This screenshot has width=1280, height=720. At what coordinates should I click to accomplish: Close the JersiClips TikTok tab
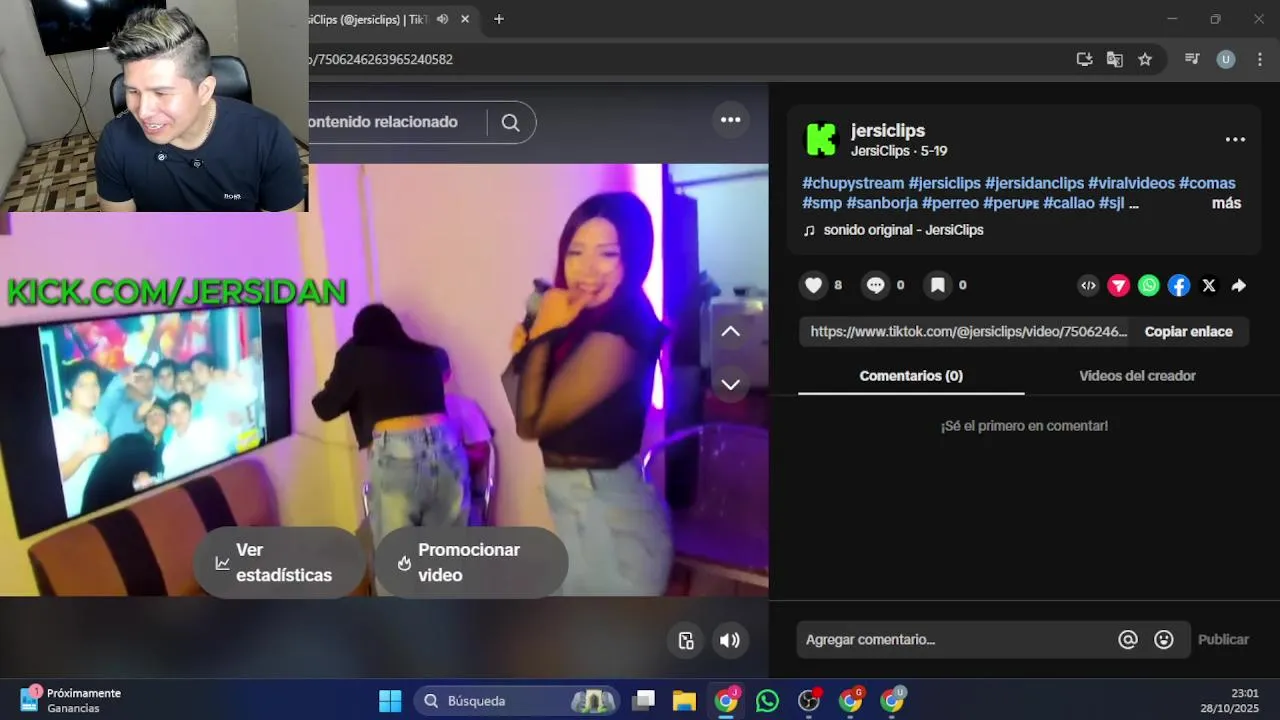pyautogui.click(x=465, y=19)
